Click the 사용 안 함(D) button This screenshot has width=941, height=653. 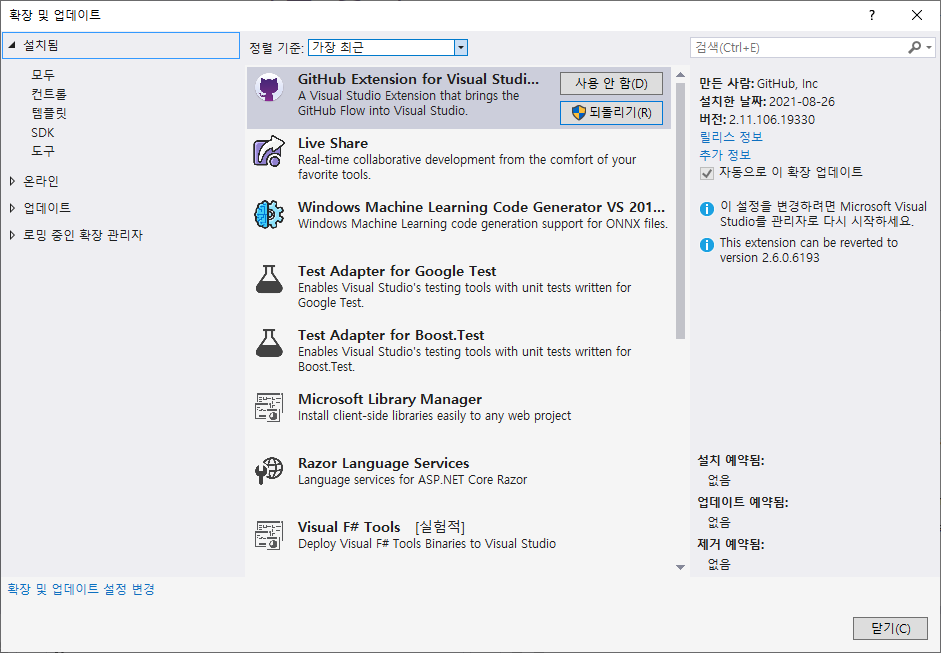point(611,83)
